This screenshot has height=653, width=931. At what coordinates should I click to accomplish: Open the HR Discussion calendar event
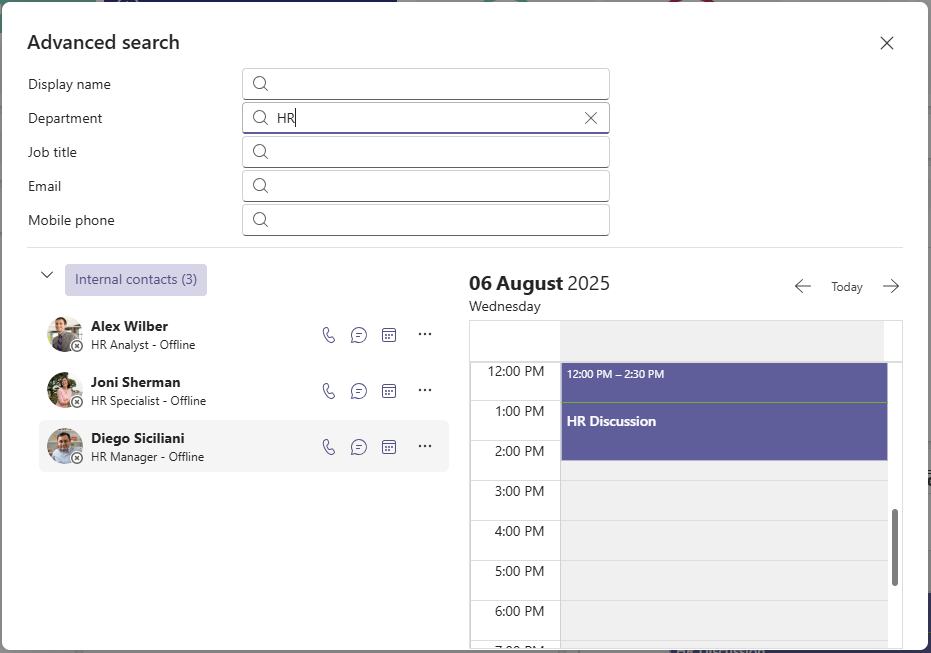(x=723, y=421)
